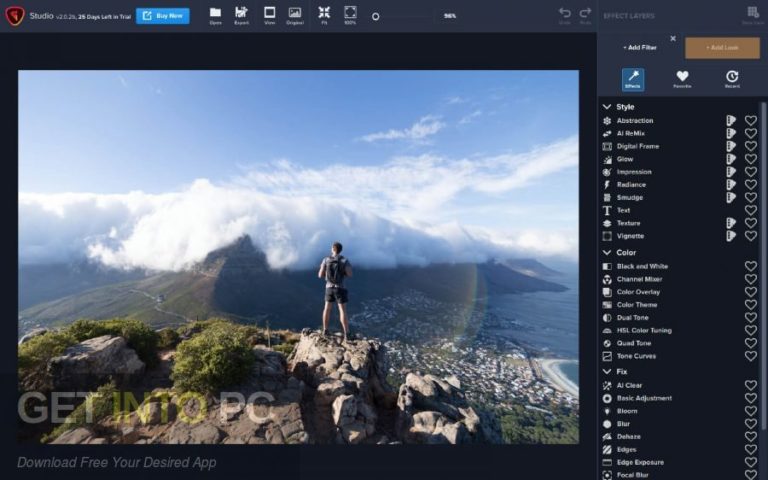Collapse the Style category

(x=607, y=107)
